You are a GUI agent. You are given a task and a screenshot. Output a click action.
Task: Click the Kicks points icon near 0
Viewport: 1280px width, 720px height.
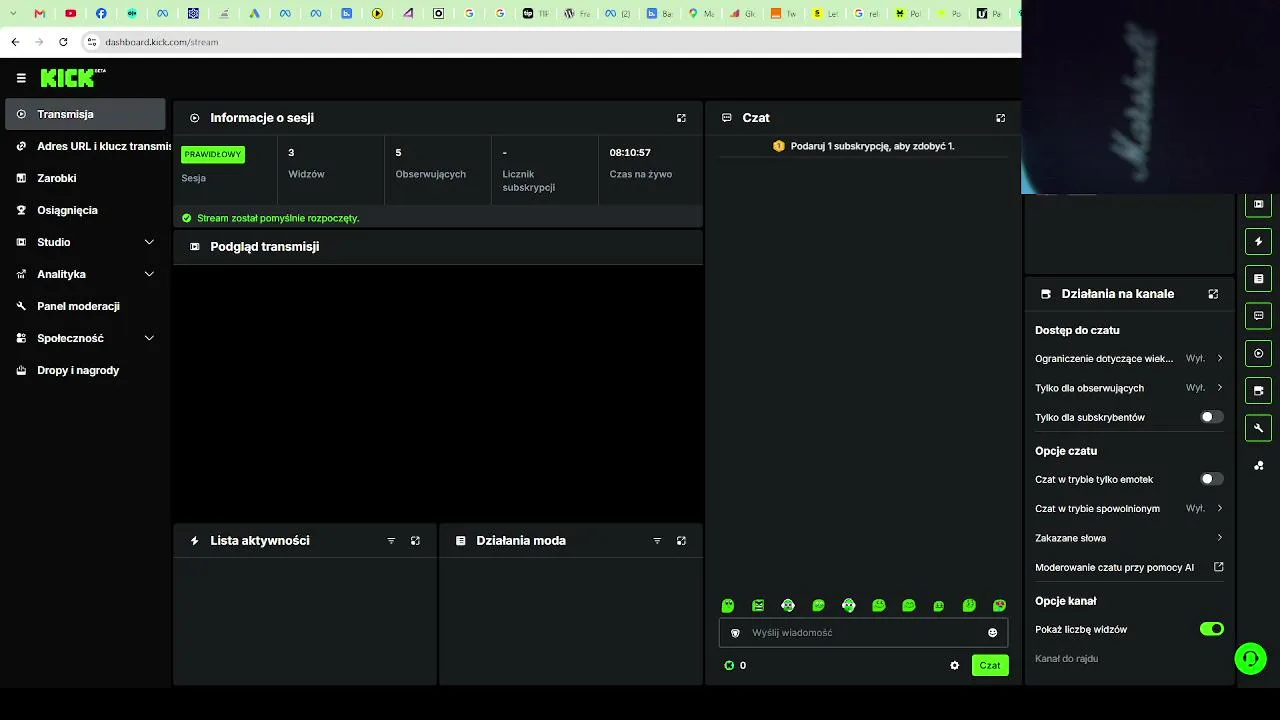coord(729,665)
